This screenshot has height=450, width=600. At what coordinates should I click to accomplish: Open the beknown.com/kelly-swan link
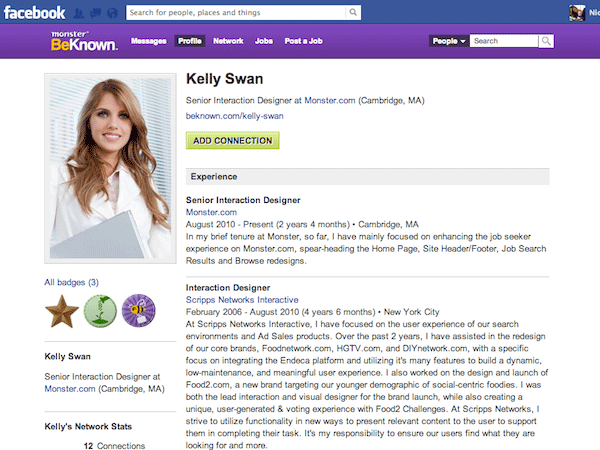(235, 116)
